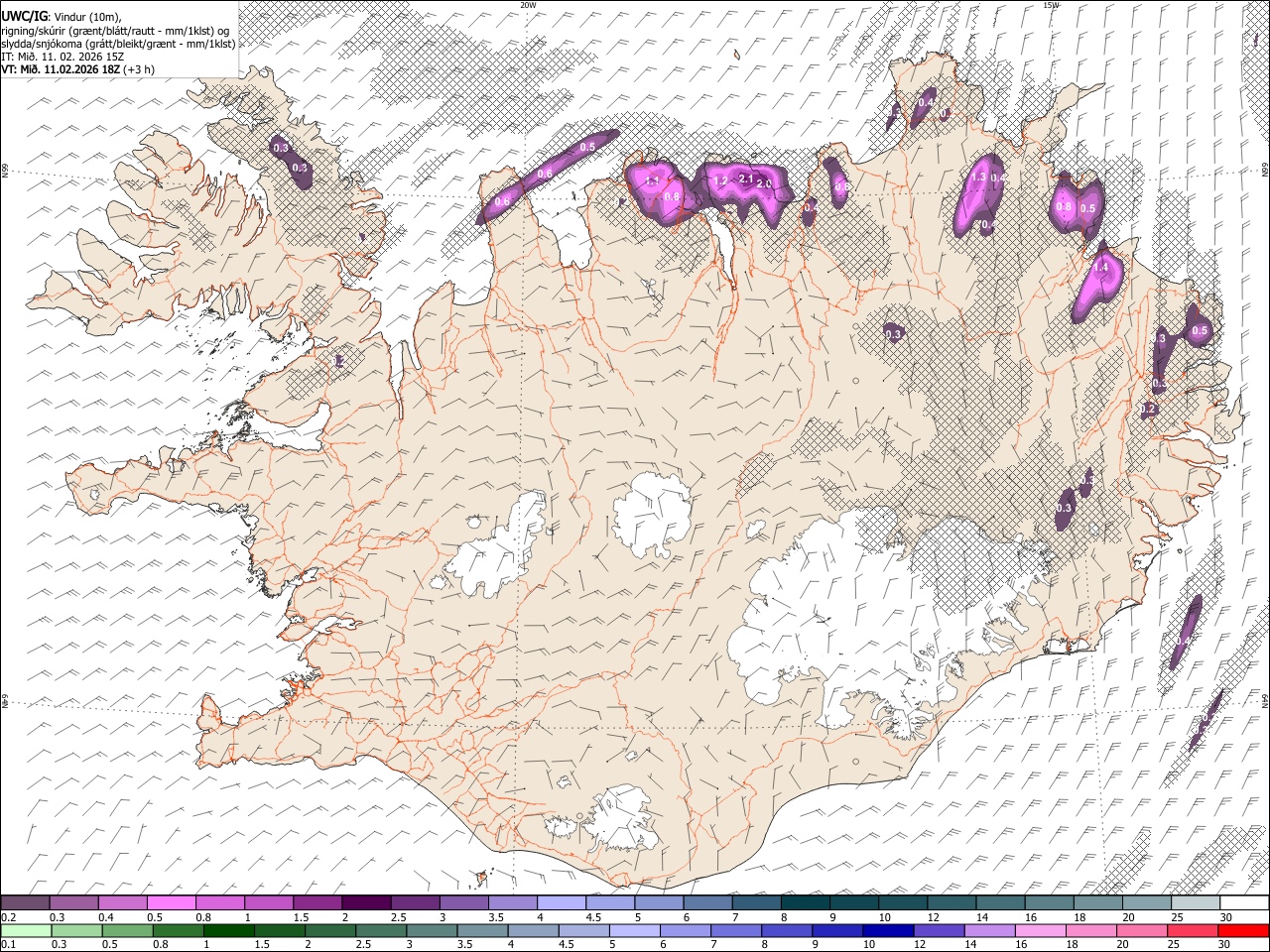Pick the white 30 swatch in upper legend
1270x952 pixels.
[1244, 902]
